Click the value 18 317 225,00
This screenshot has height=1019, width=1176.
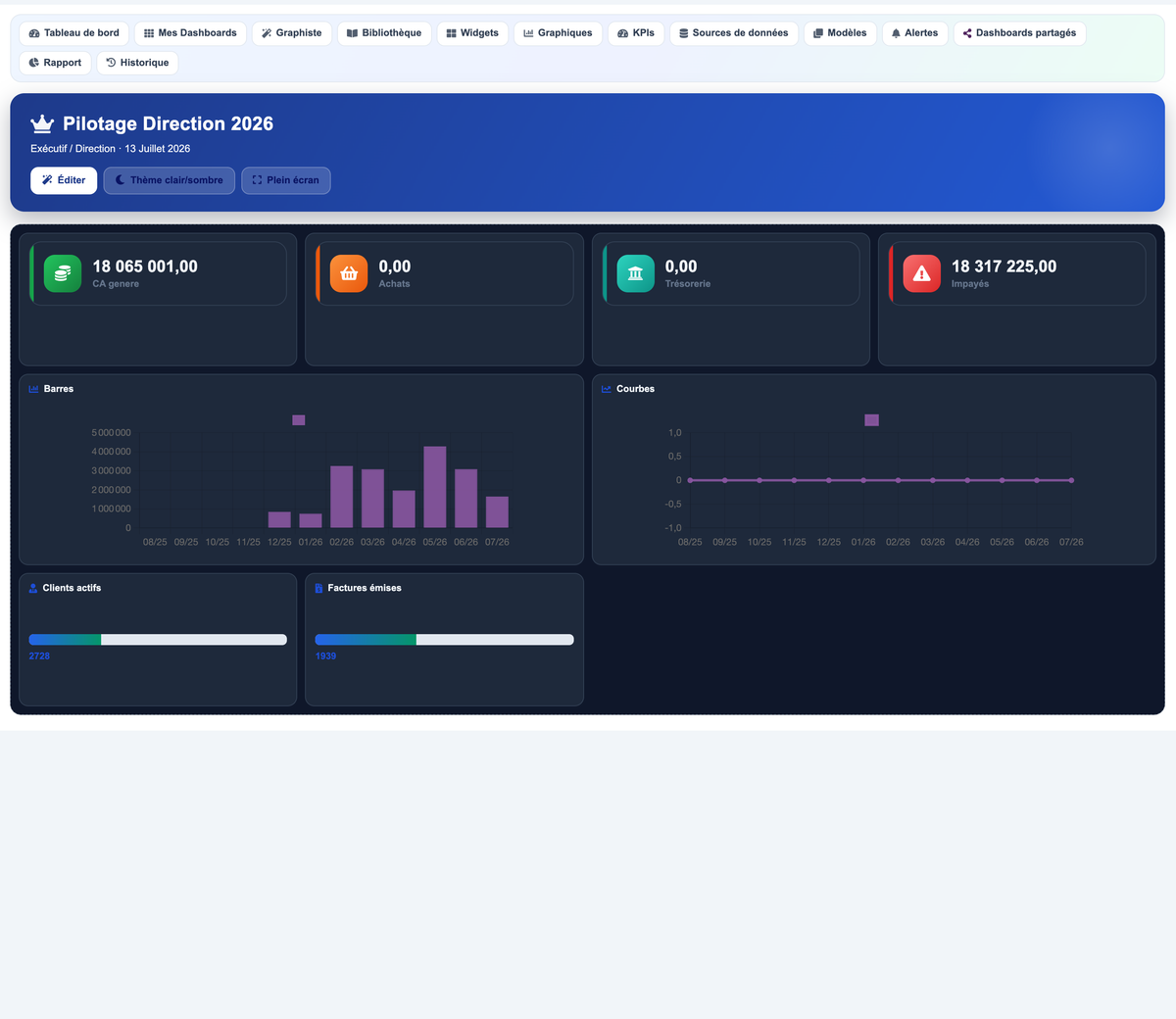(1004, 267)
